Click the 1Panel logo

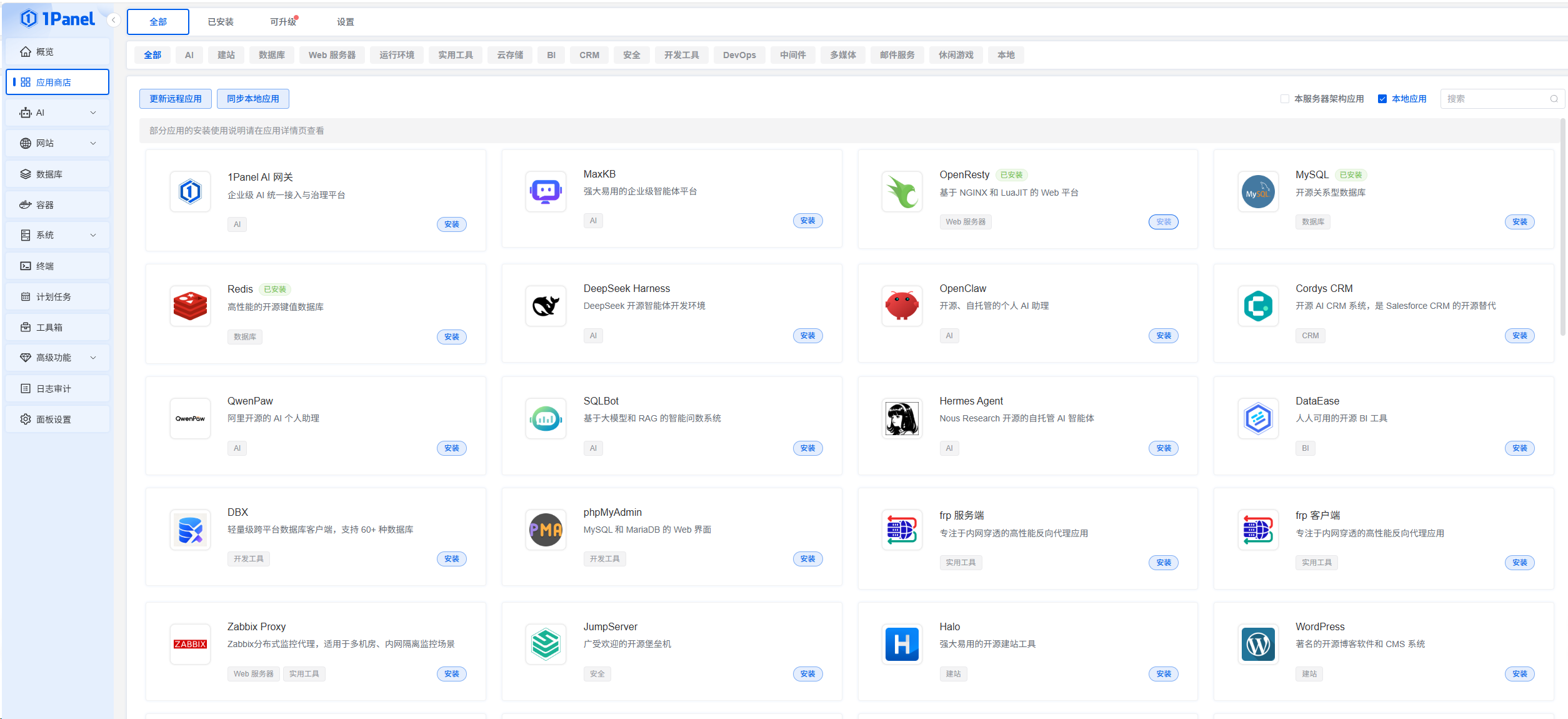57,19
